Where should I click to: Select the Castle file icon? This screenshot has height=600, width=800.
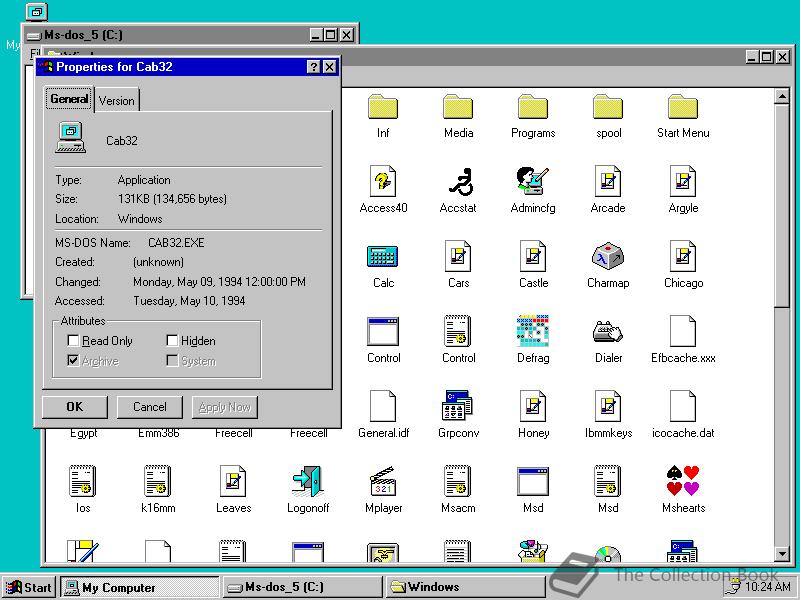click(x=533, y=257)
